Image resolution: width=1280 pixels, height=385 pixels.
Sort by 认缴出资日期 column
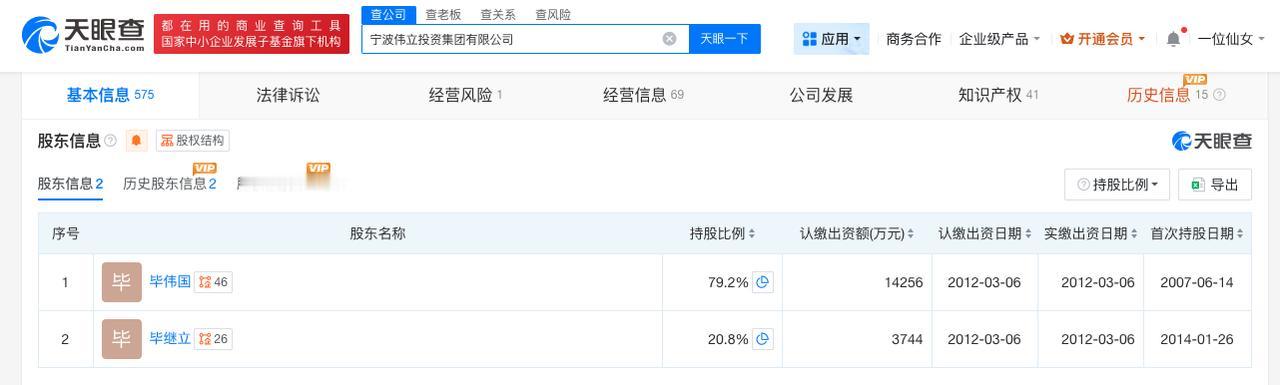pos(985,233)
